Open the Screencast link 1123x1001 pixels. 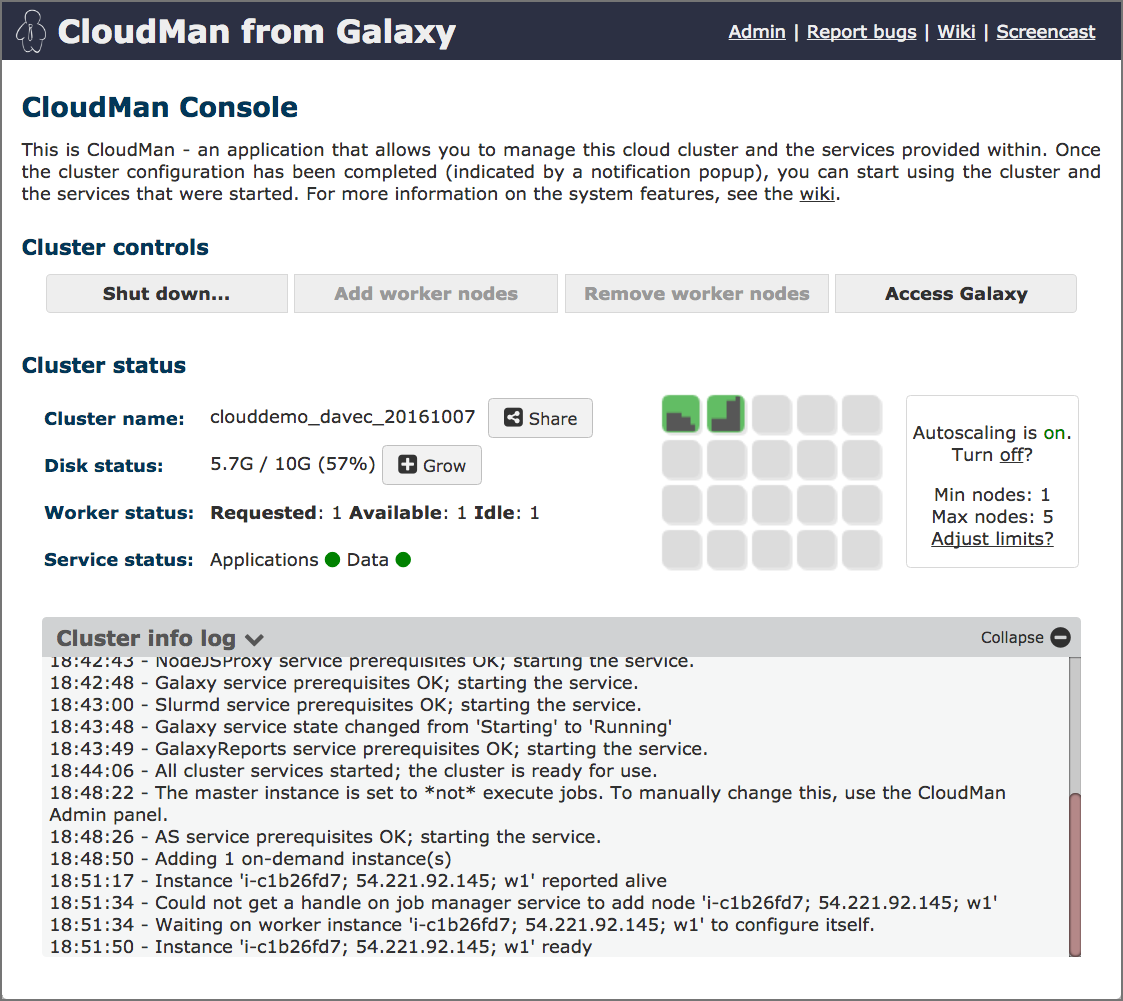[1046, 32]
